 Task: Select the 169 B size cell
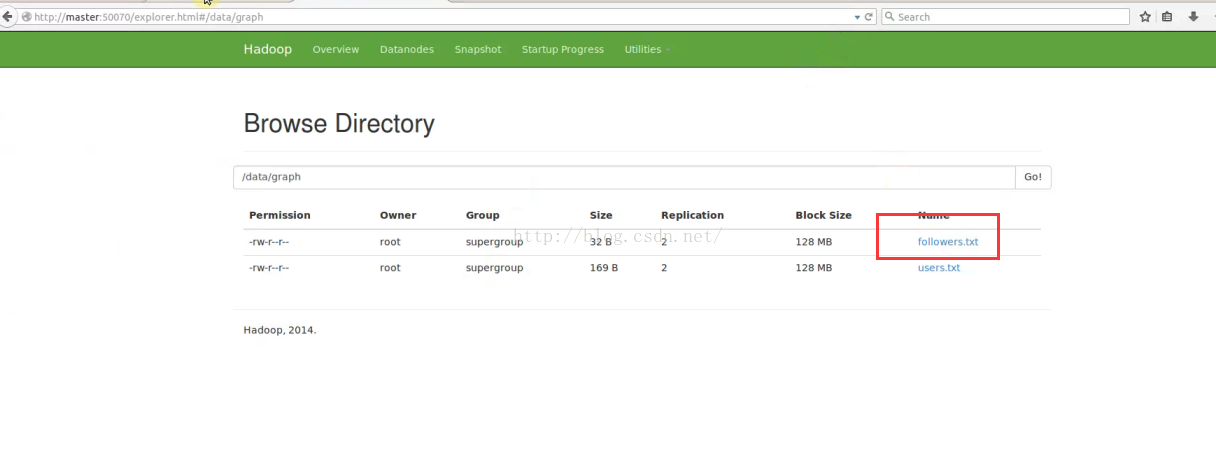pos(604,268)
